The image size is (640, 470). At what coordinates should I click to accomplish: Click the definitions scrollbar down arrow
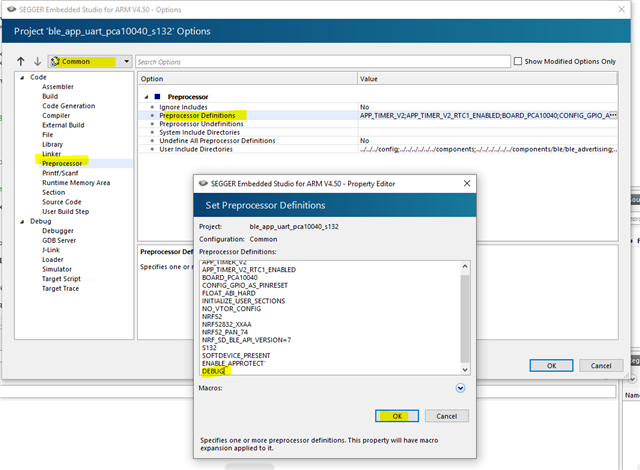click(465, 370)
